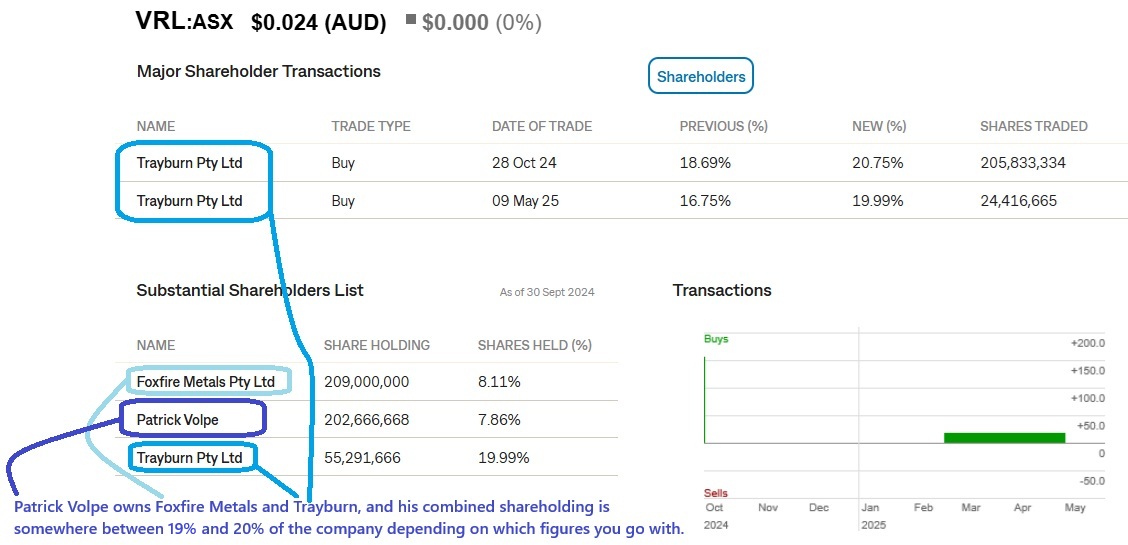Image resolution: width=1128 pixels, height=545 pixels.
Task: Sort by Shares Traded column header
Action: point(1033,126)
